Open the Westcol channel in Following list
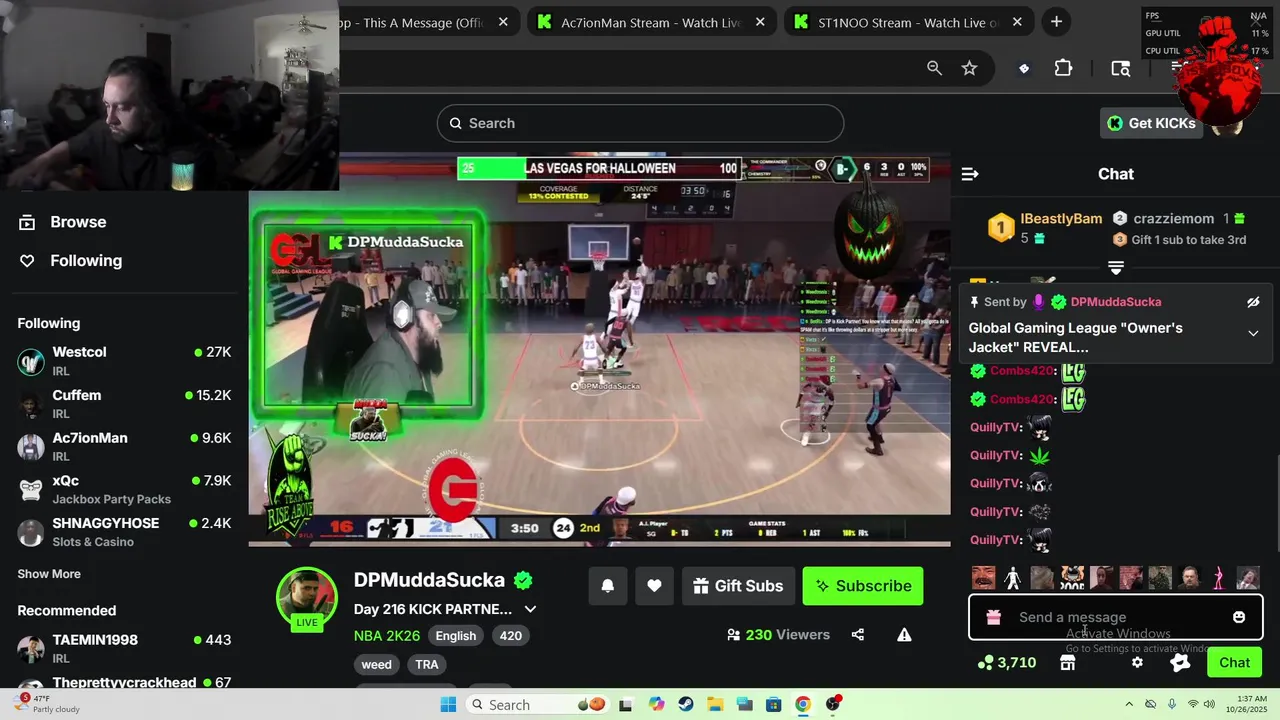 coord(124,361)
